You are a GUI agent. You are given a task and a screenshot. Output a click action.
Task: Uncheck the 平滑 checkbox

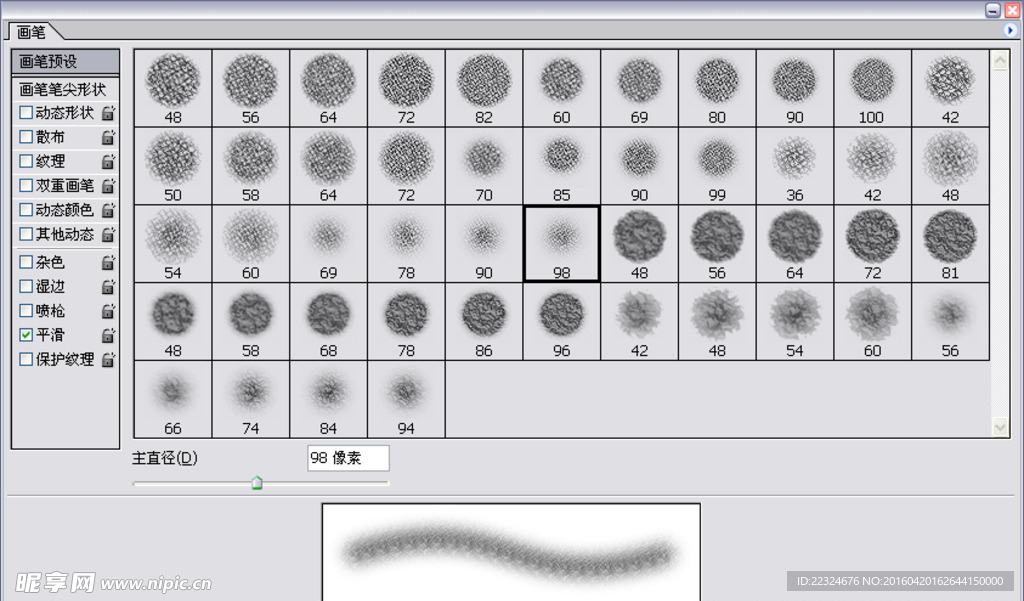point(26,335)
